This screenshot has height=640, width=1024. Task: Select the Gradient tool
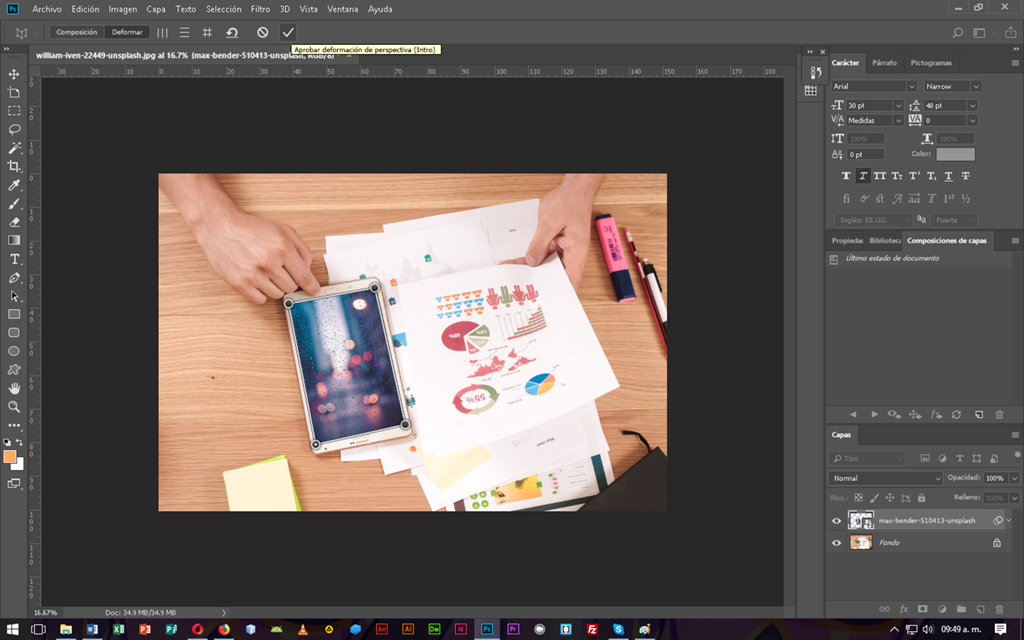[14, 240]
